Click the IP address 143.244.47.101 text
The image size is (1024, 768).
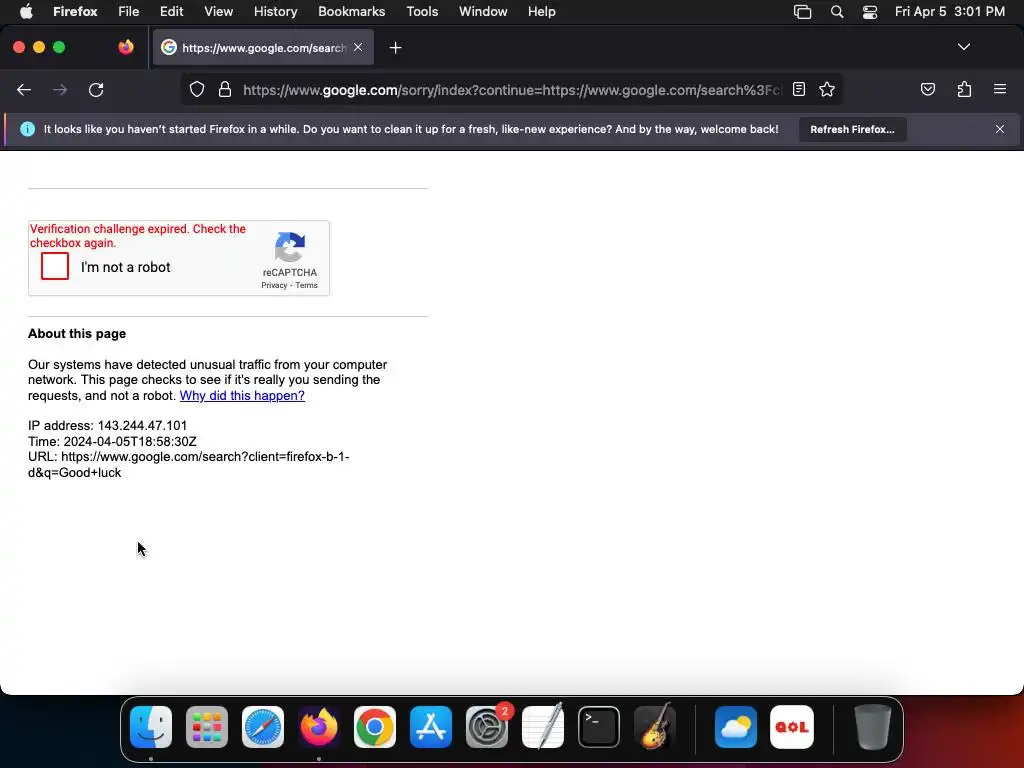(x=108, y=426)
